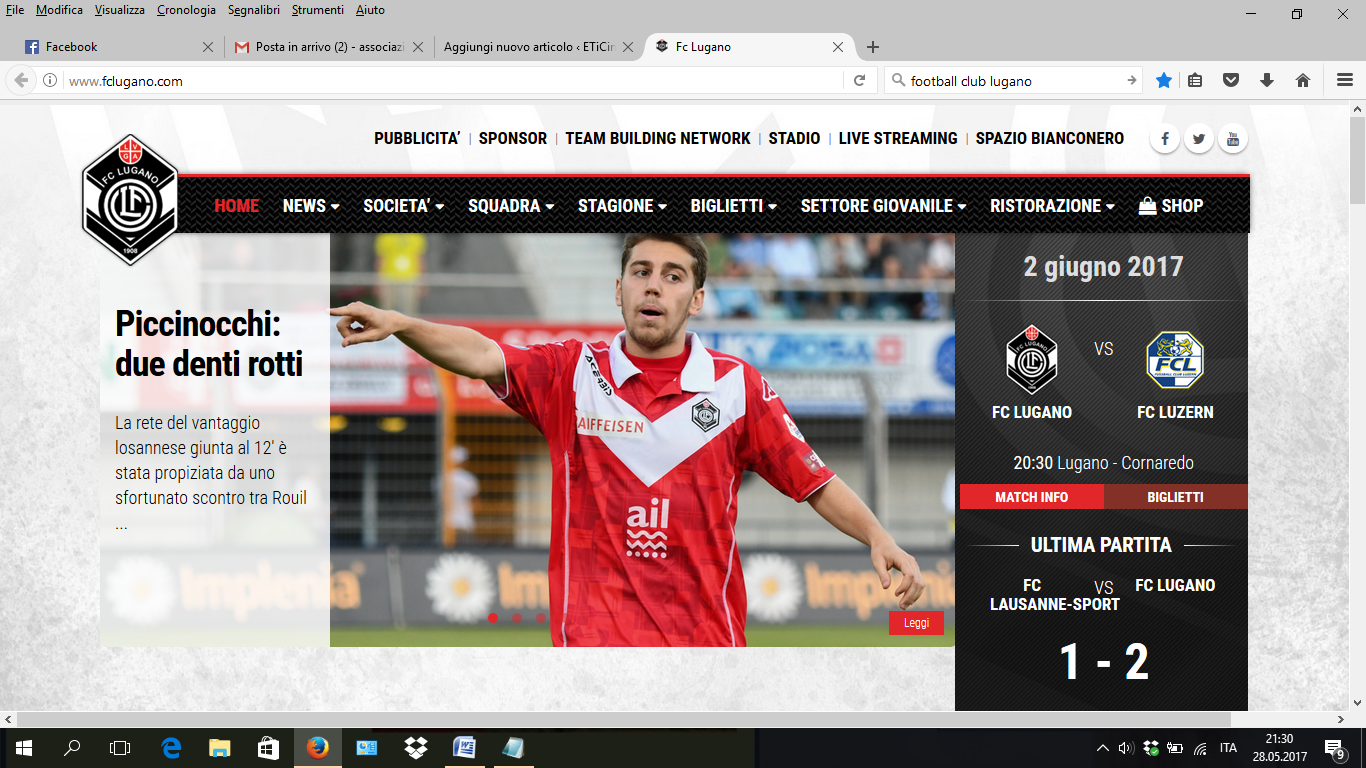1366x768 pixels.
Task: Open Dropbox from the taskbar
Action: 416,747
